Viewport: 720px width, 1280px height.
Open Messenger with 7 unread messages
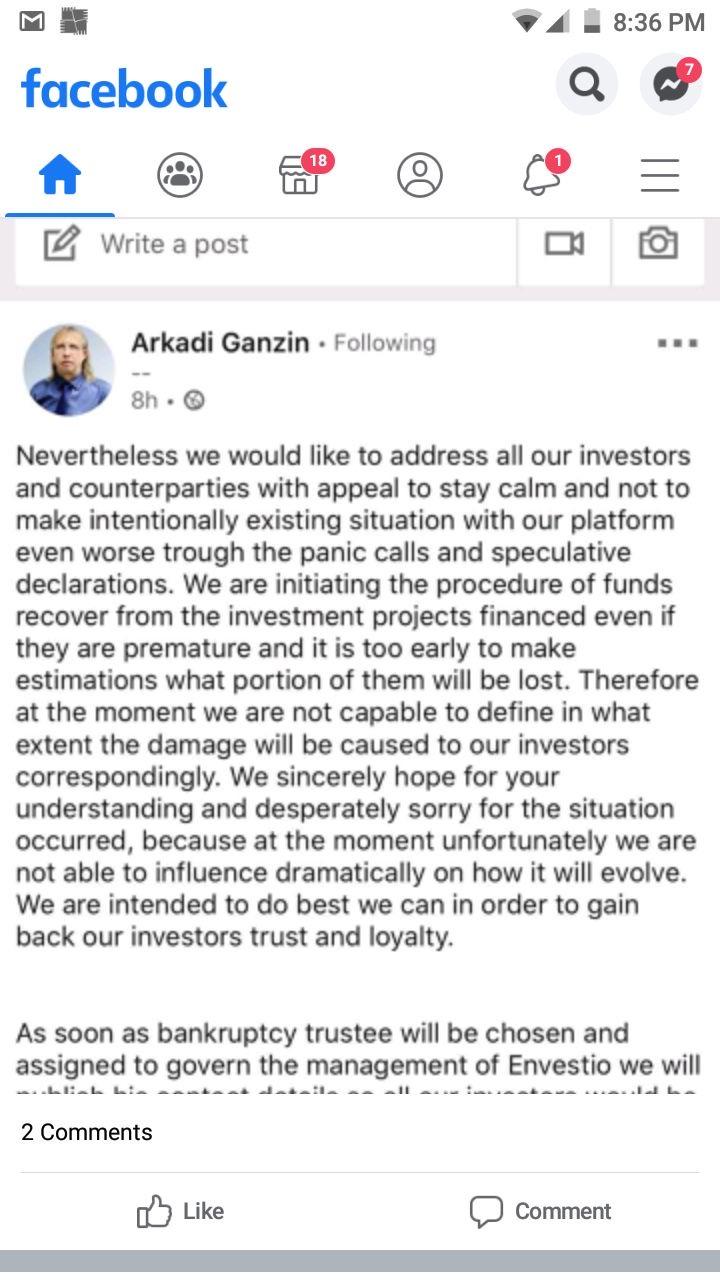pyautogui.click(x=671, y=85)
